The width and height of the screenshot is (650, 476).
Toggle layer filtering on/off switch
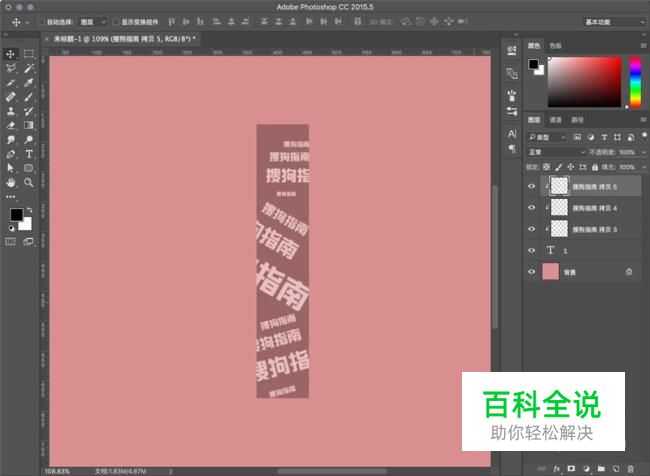coord(644,135)
